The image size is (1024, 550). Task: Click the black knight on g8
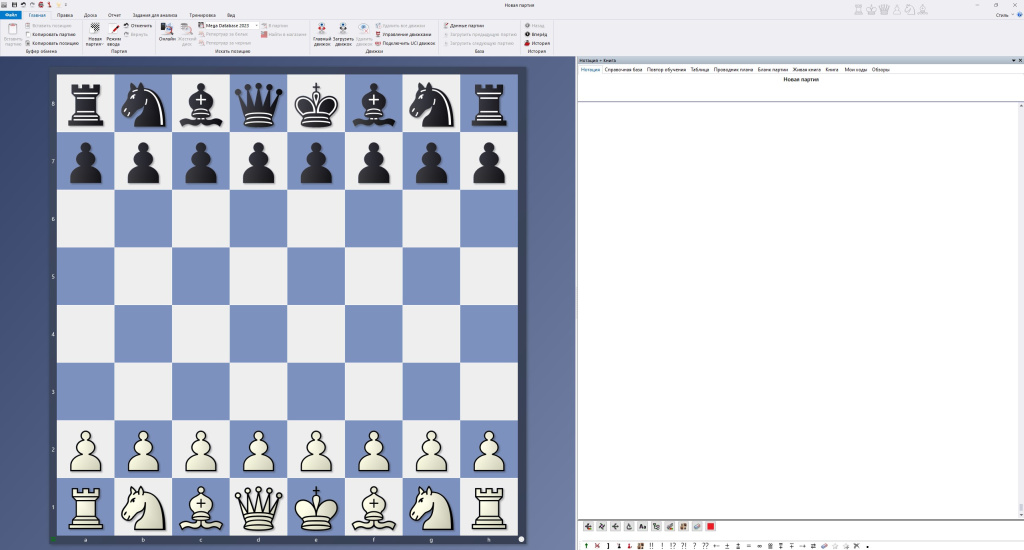431,105
